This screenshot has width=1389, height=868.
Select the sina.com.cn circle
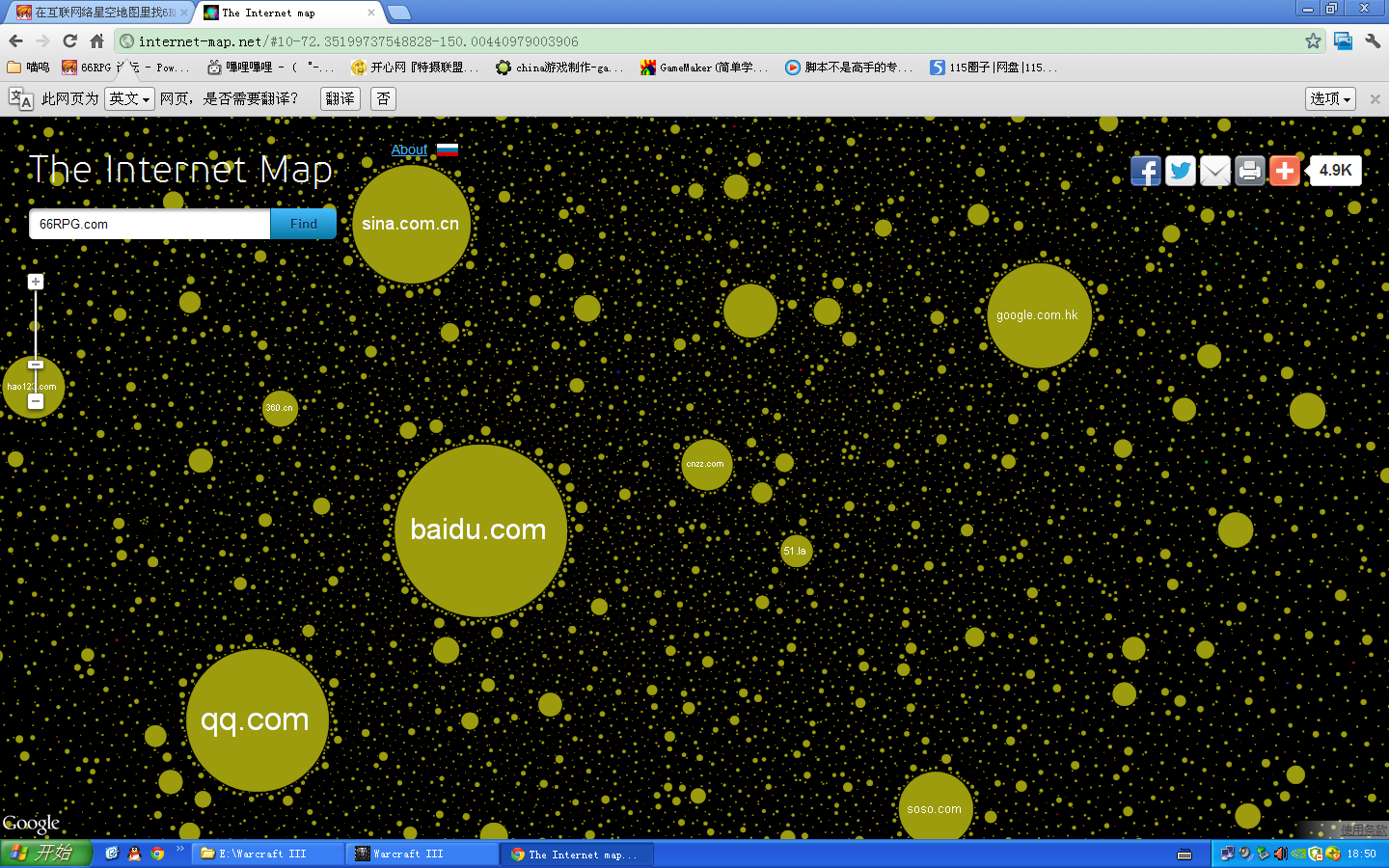point(411,224)
